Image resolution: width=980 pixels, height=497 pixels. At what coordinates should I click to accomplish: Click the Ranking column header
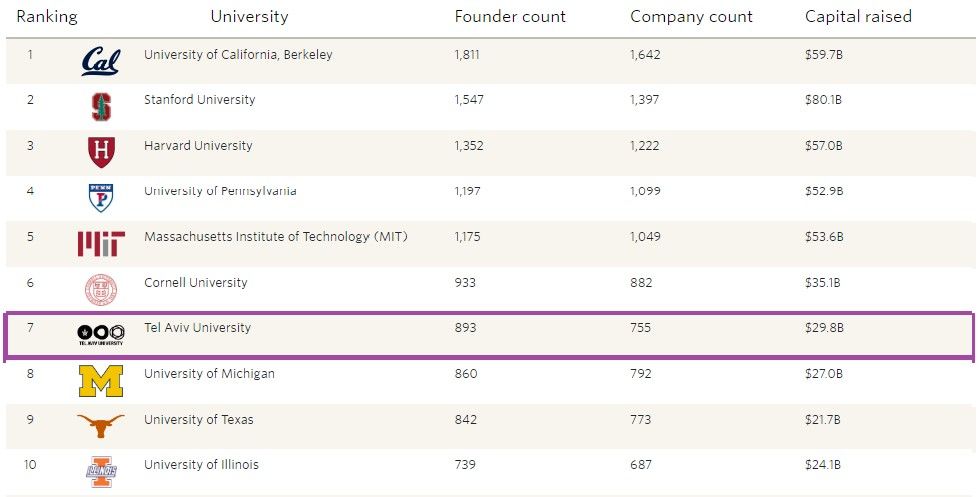click(x=46, y=17)
